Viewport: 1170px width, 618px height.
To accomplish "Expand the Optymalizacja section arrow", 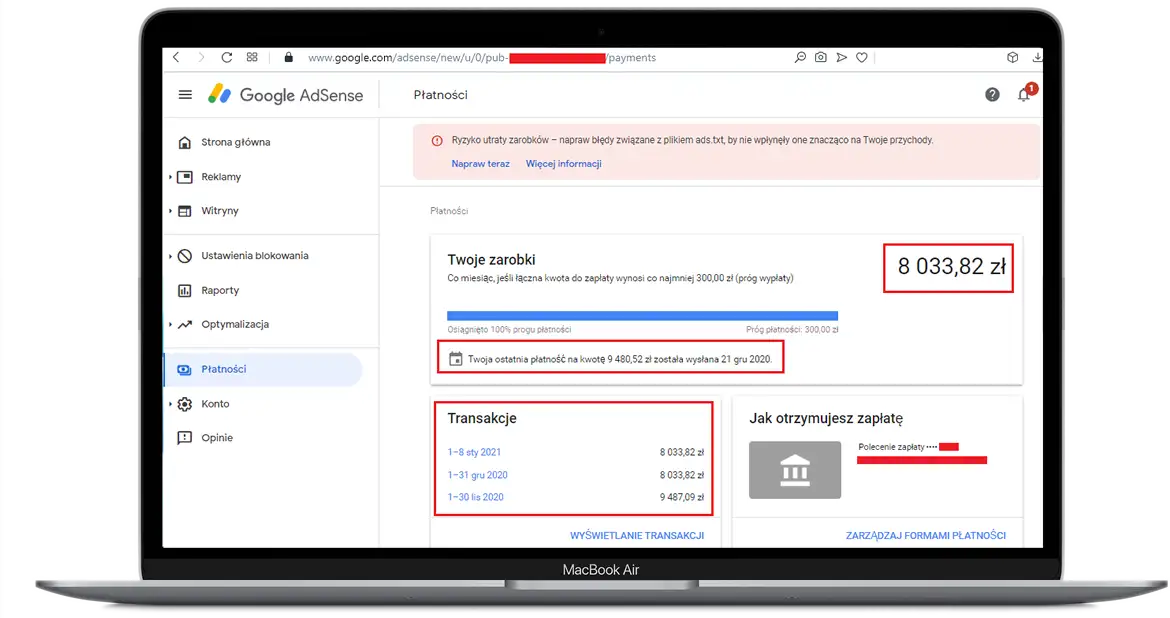I will [x=170, y=325].
